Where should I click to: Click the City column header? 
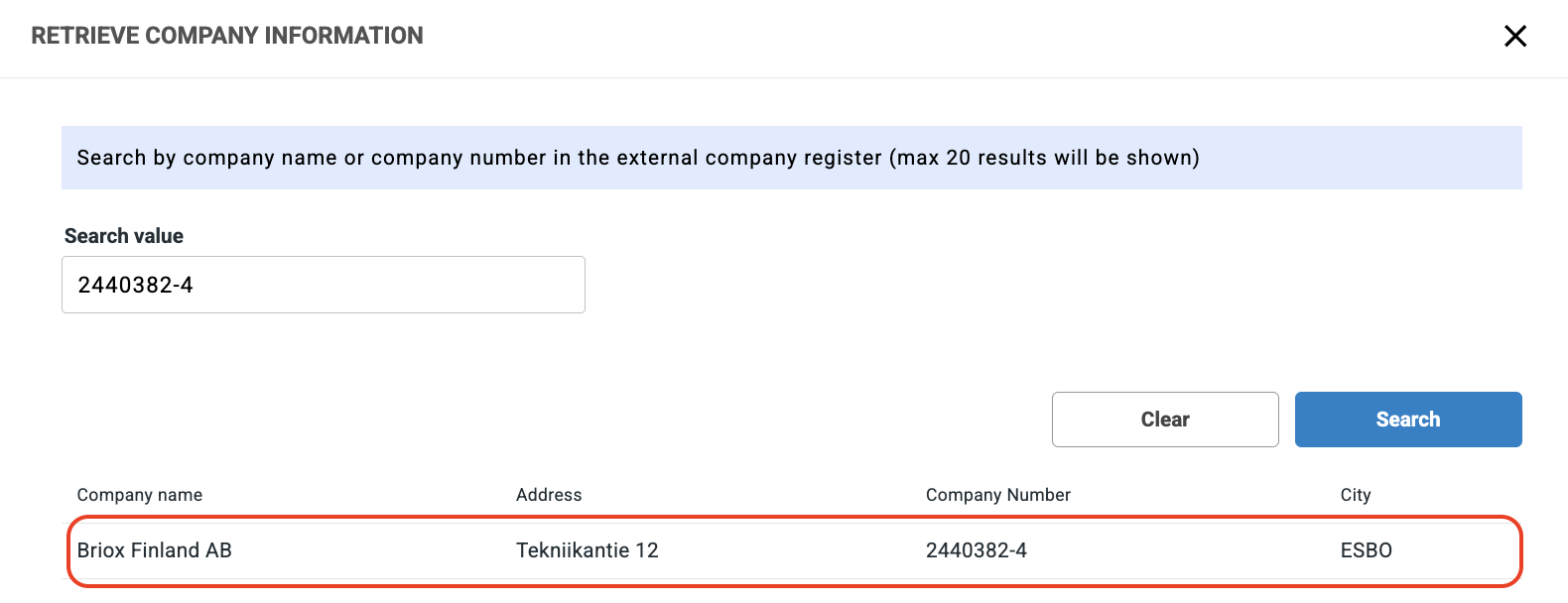pyautogui.click(x=1355, y=495)
